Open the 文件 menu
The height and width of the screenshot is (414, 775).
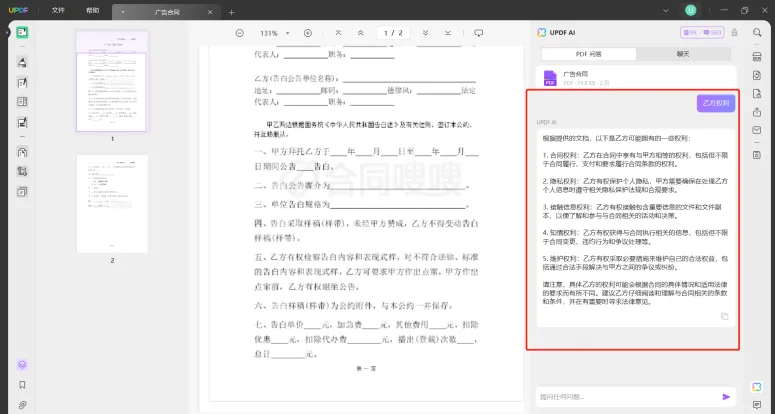point(58,10)
